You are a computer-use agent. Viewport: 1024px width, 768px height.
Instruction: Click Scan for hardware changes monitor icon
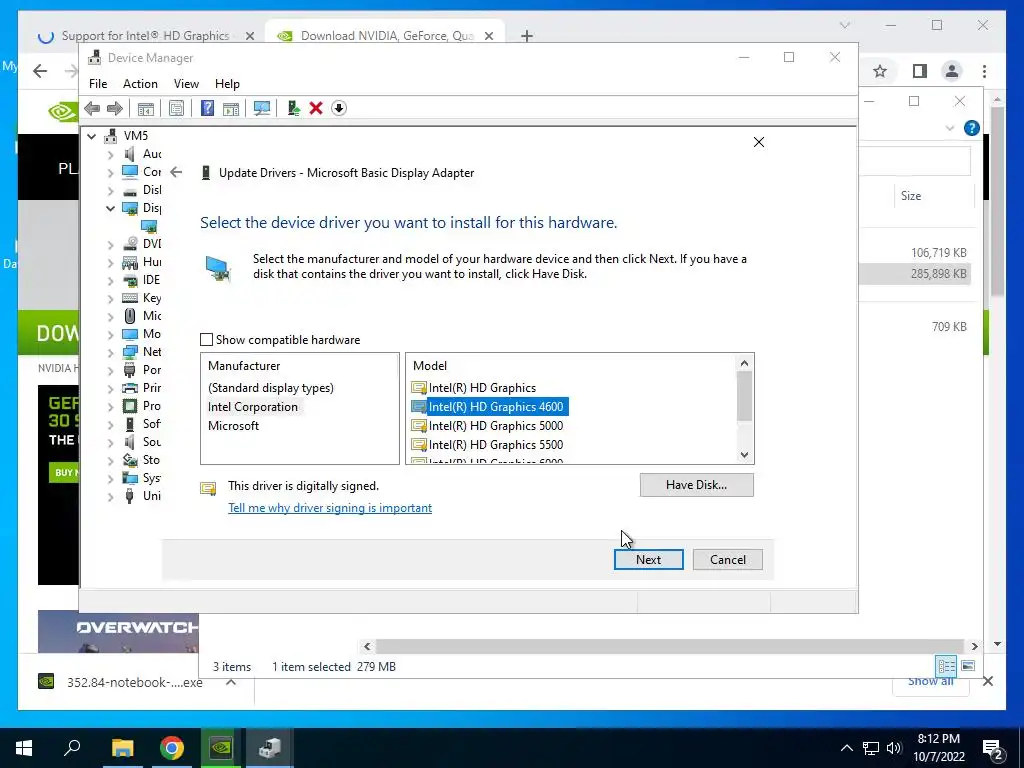(262, 108)
